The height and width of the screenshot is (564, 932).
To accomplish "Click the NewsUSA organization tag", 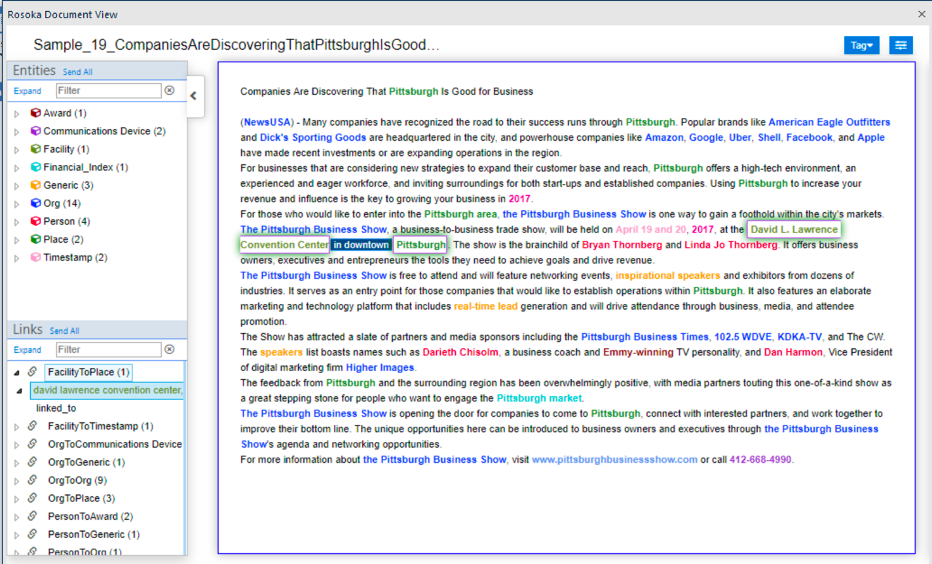I will (267, 122).
